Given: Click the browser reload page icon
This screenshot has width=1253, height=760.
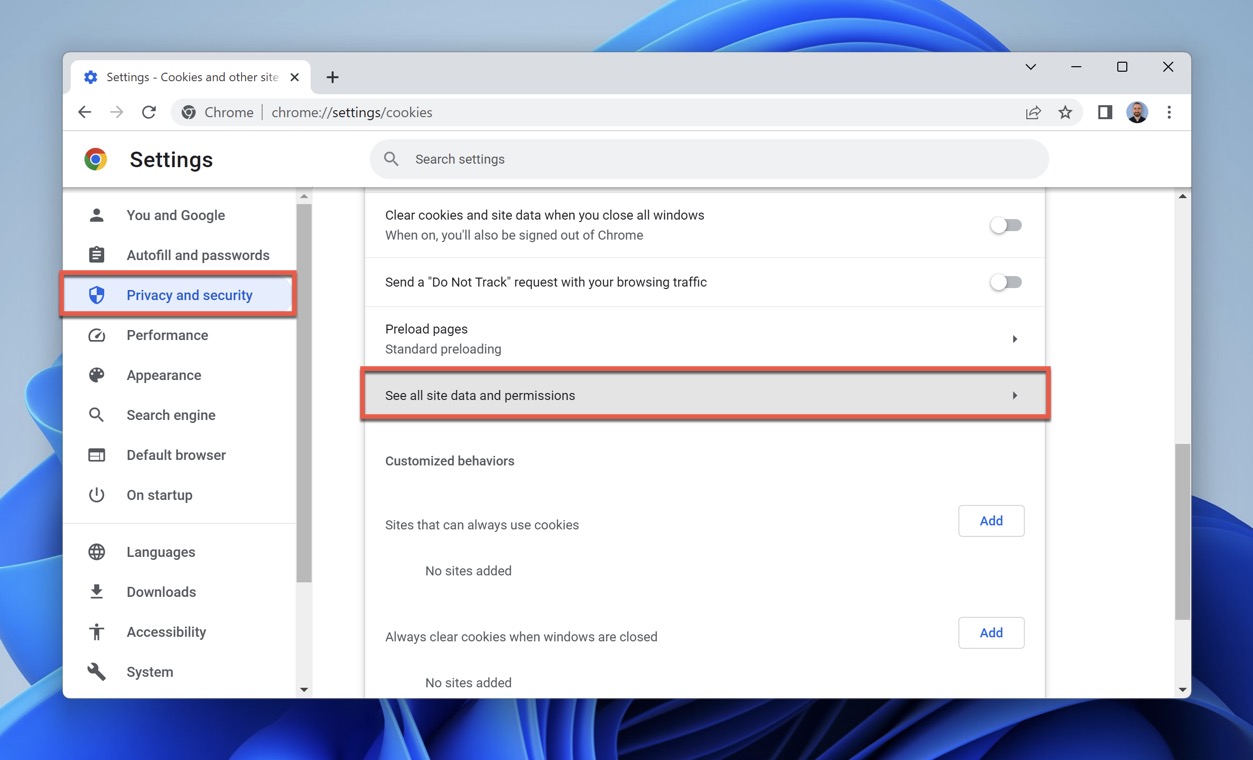Looking at the screenshot, I should (x=149, y=113).
